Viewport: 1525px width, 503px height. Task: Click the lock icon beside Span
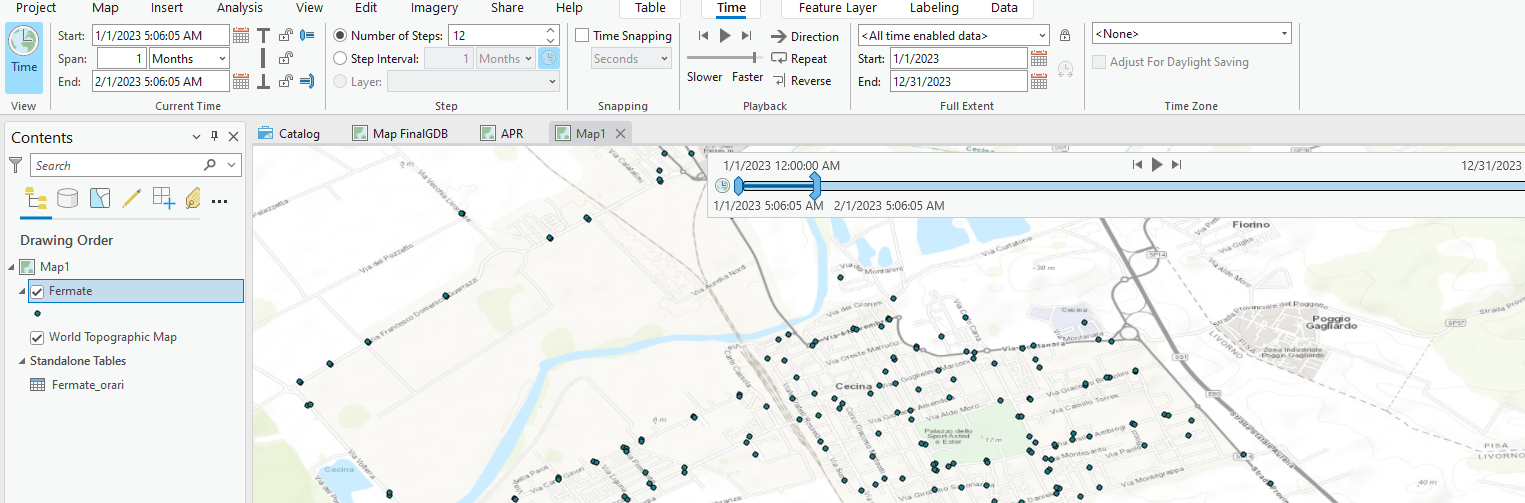(x=286, y=59)
